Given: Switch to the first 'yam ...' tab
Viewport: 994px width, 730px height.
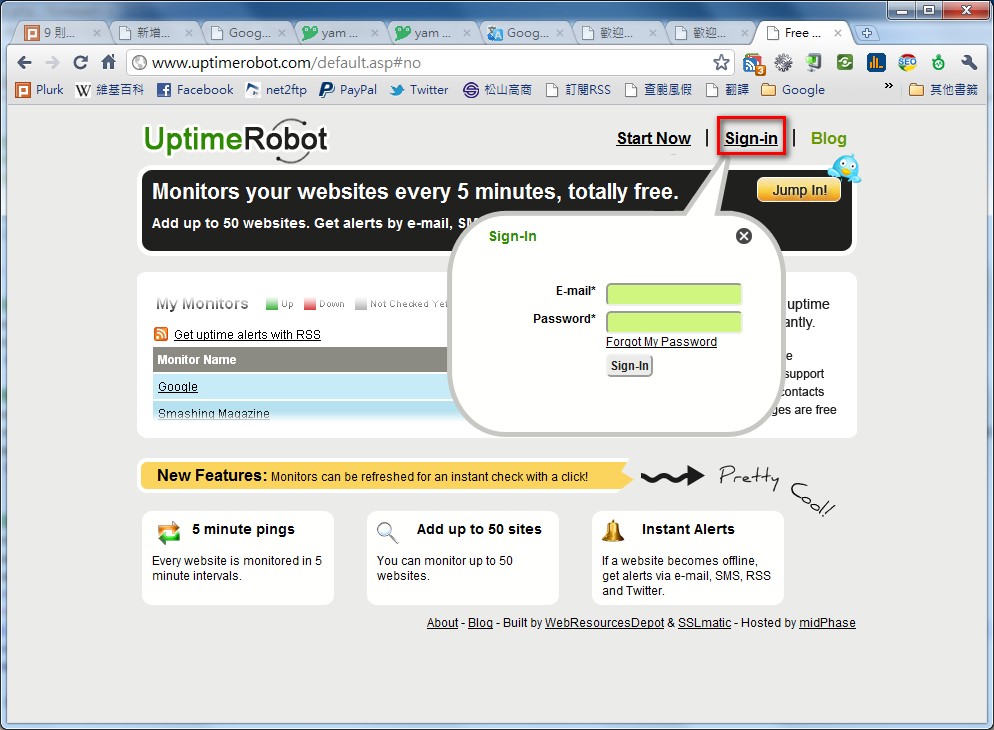Looking at the screenshot, I should coord(340,33).
